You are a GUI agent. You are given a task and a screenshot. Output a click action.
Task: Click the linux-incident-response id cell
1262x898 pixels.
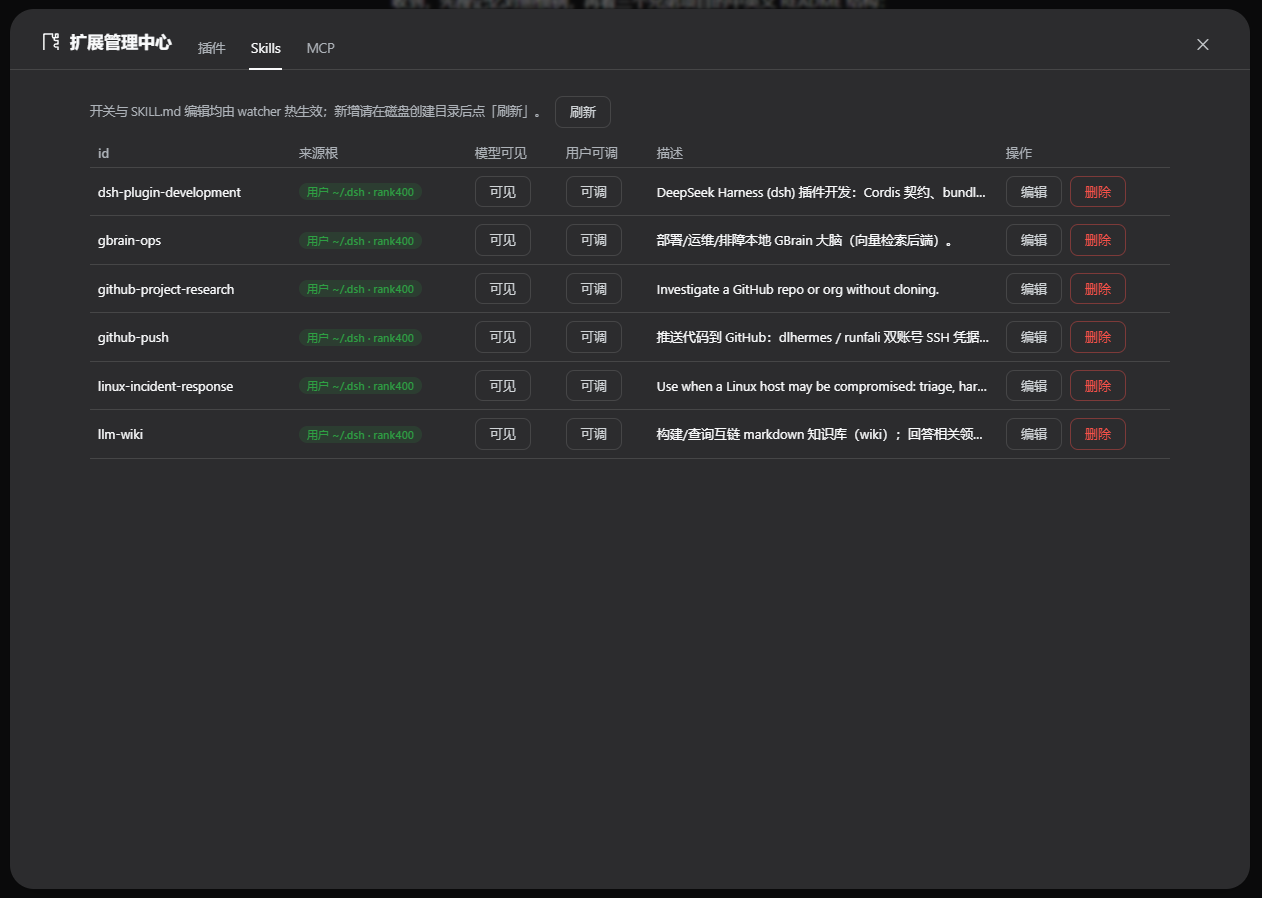click(x=165, y=386)
